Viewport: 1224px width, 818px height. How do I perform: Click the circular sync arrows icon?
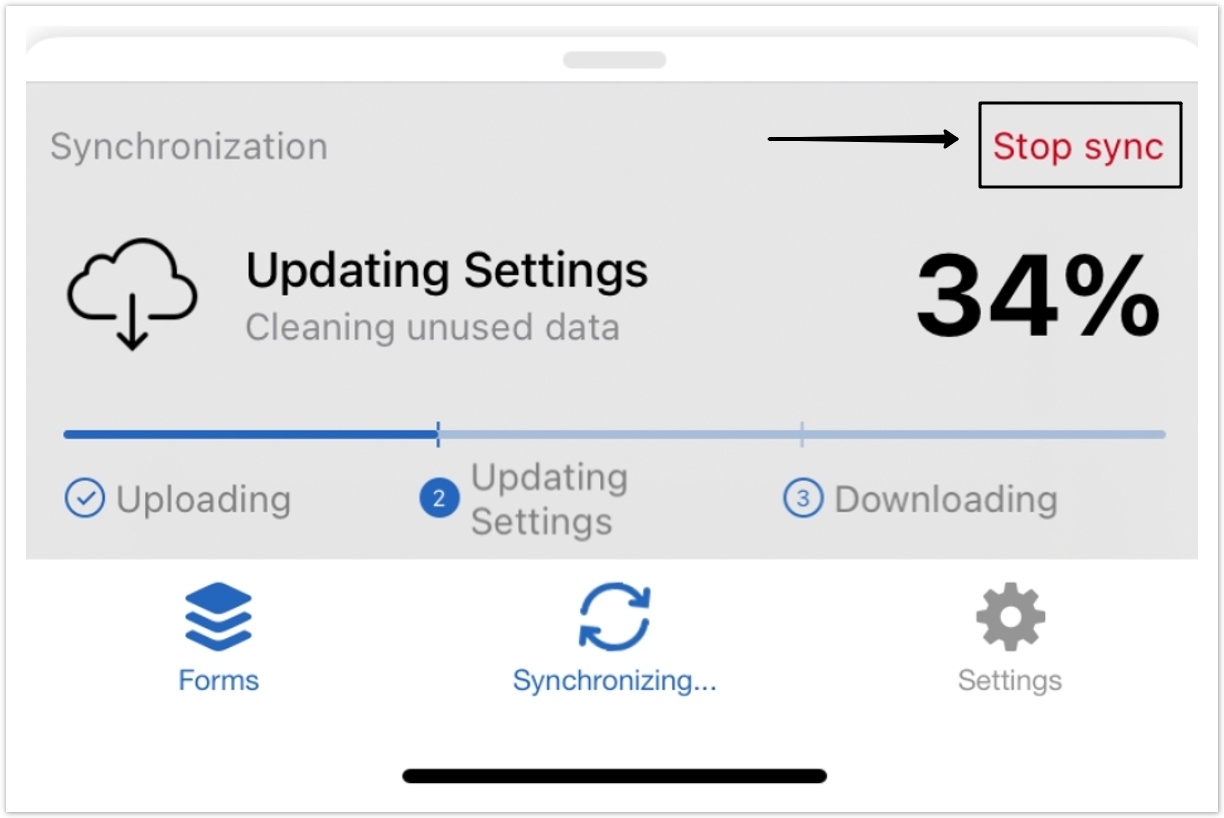click(614, 617)
